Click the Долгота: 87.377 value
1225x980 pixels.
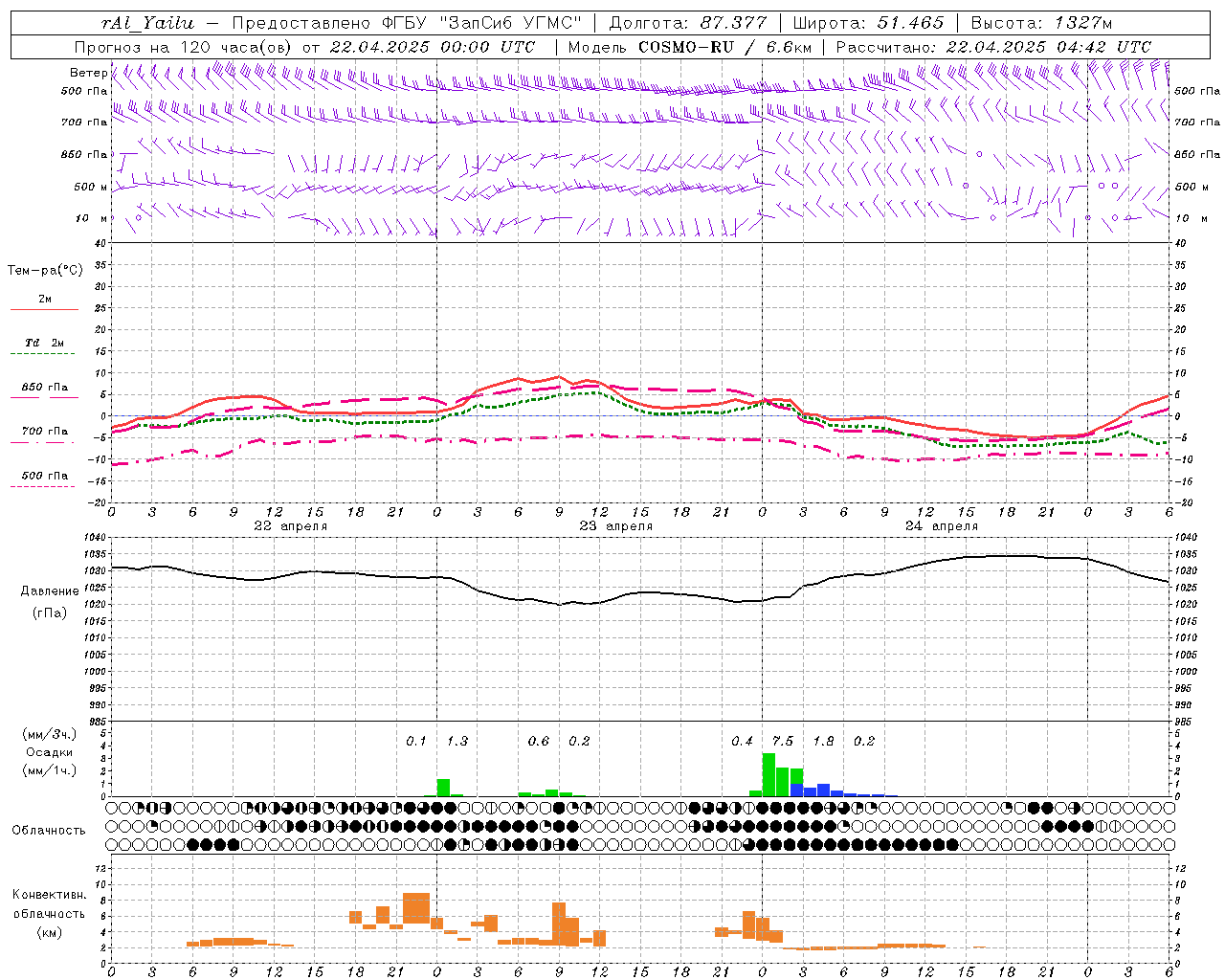pos(688,23)
